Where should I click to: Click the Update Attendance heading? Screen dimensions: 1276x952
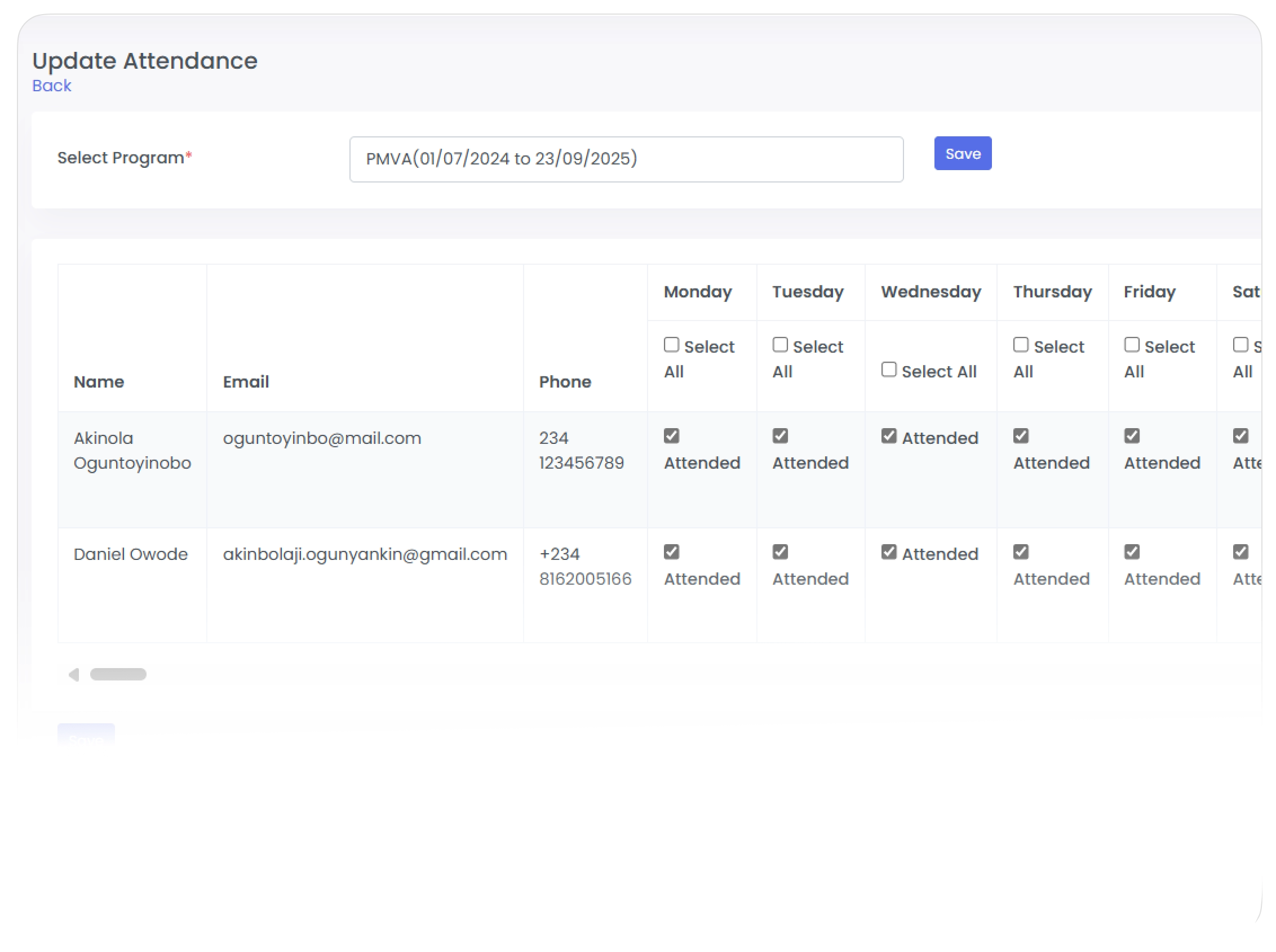(x=145, y=60)
